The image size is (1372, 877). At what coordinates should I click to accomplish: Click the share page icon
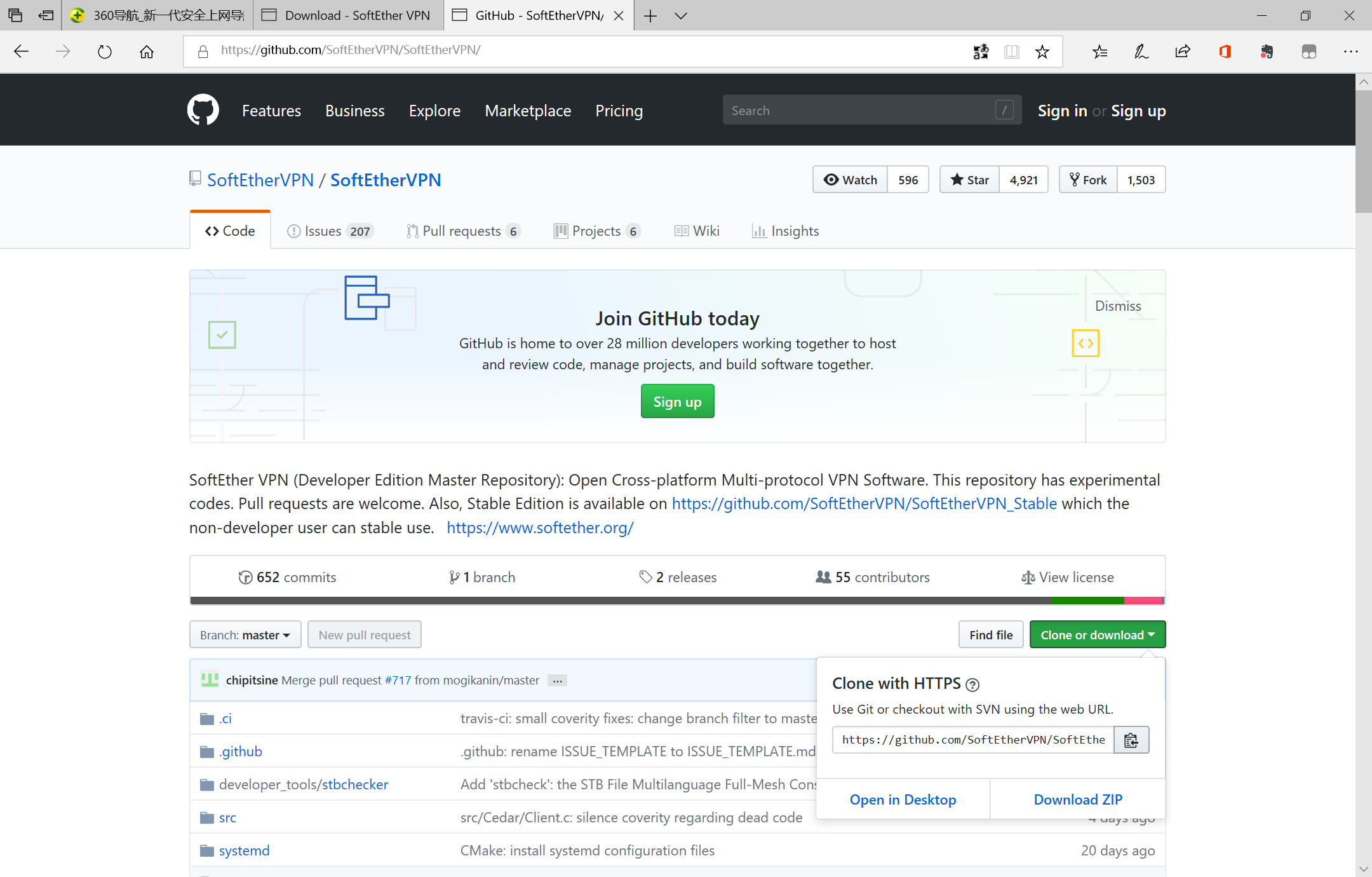click(1183, 51)
